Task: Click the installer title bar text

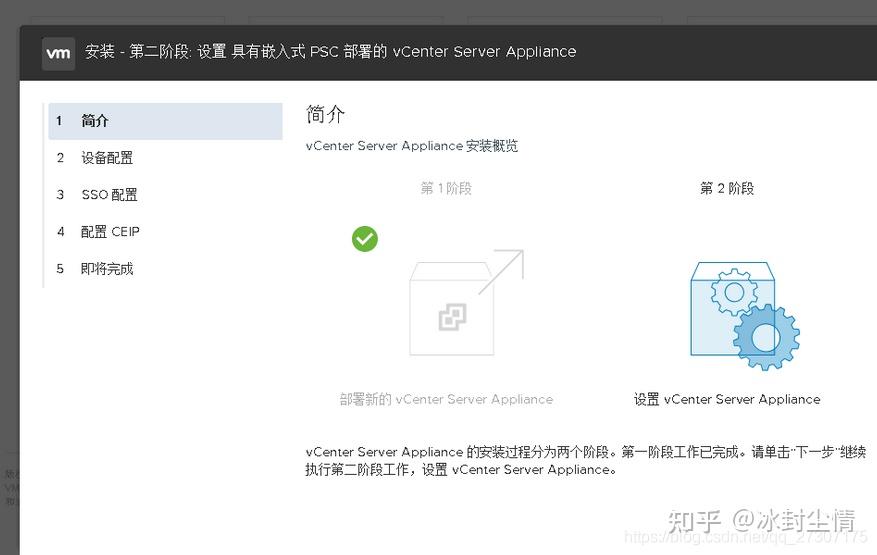Action: click(331, 51)
